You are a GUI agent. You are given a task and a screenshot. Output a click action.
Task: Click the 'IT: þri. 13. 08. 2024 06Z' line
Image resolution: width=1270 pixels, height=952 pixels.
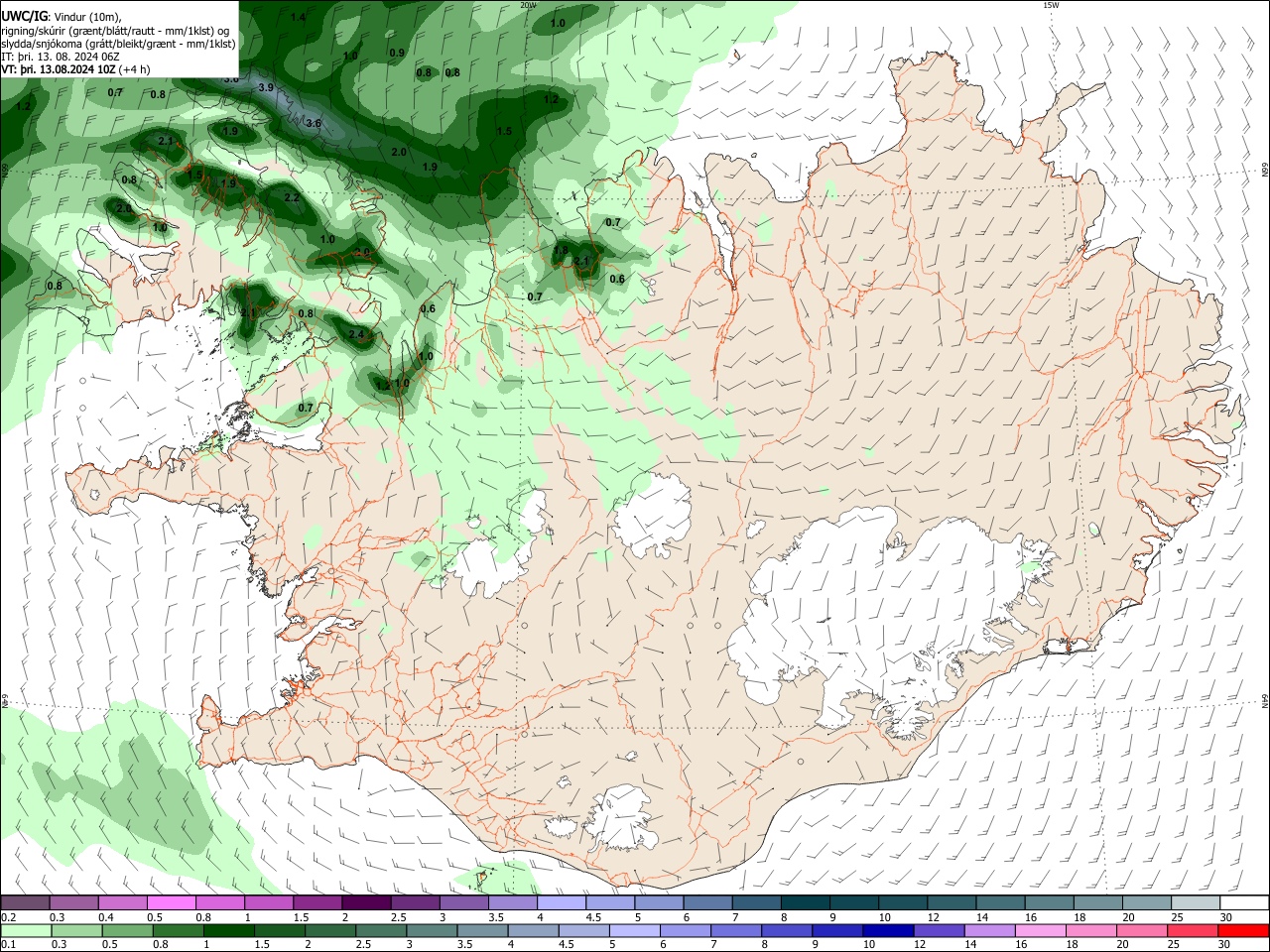(61, 57)
